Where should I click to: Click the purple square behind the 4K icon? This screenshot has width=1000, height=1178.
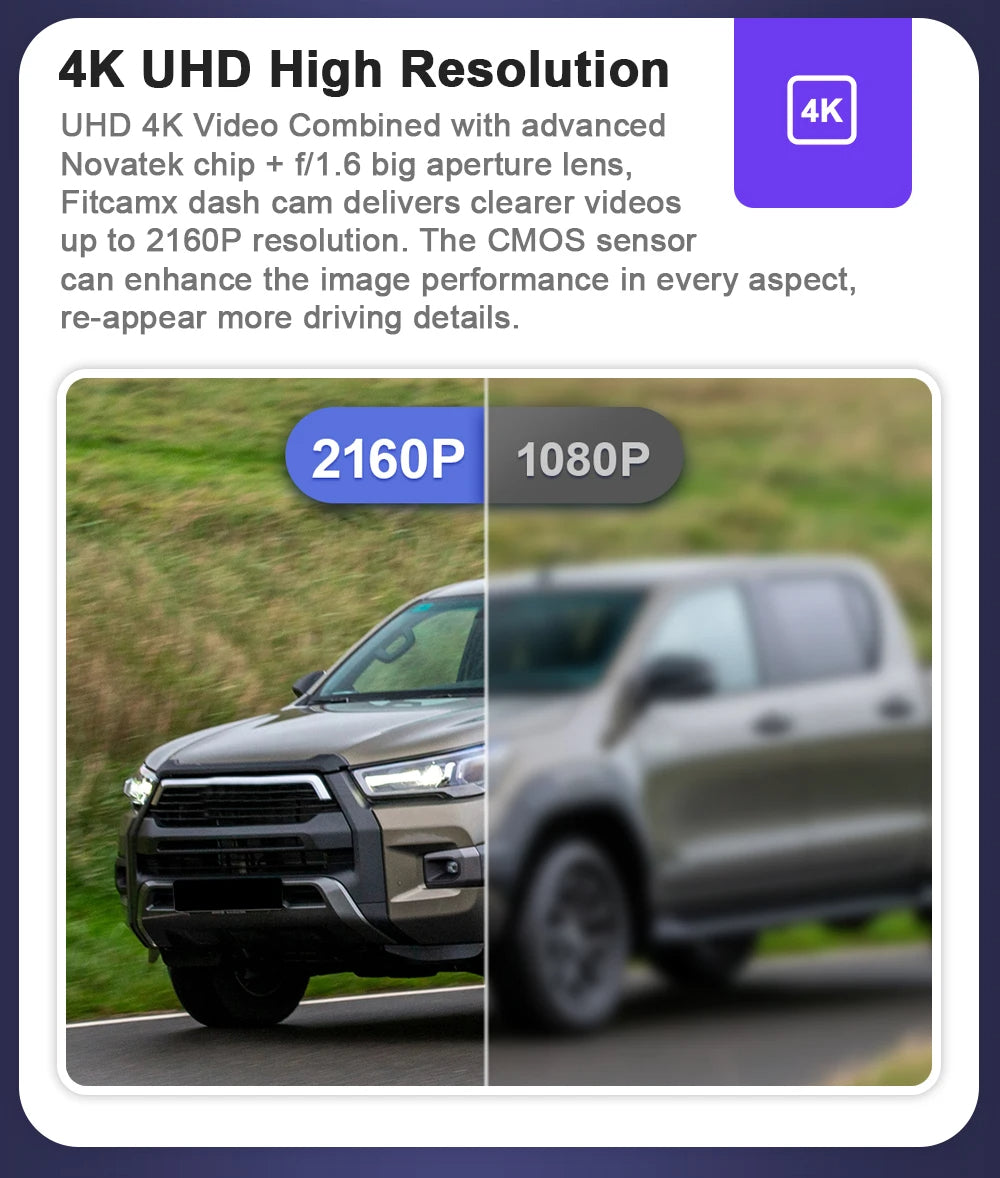(823, 113)
